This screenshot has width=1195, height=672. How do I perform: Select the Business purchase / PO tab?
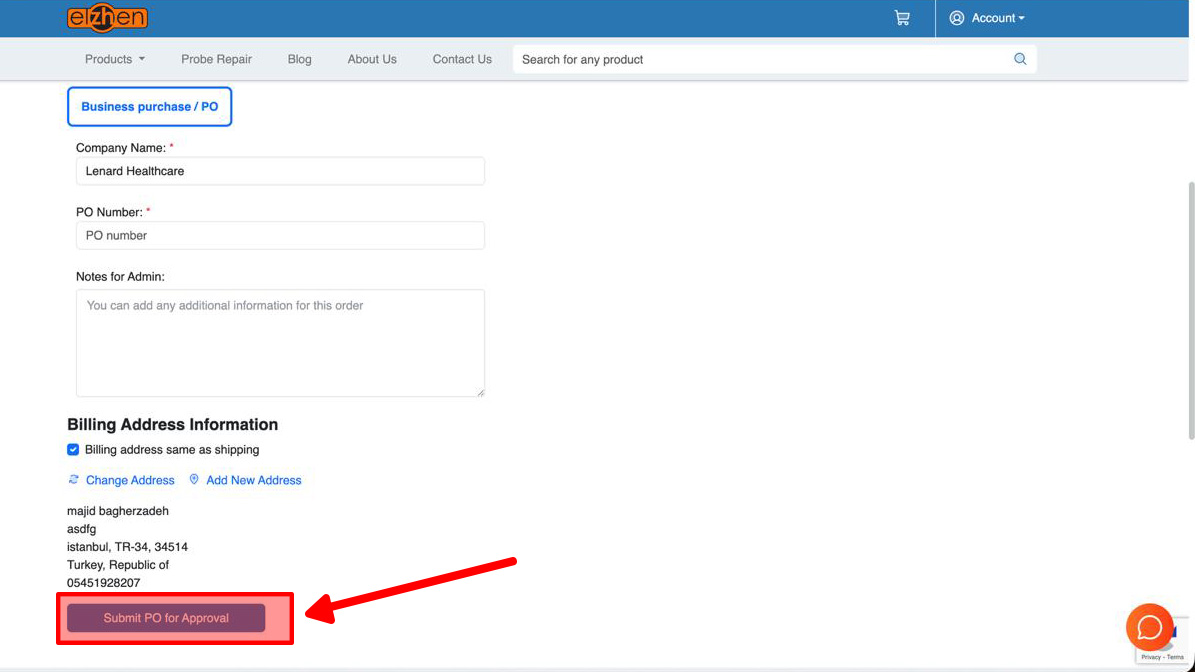(149, 106)
